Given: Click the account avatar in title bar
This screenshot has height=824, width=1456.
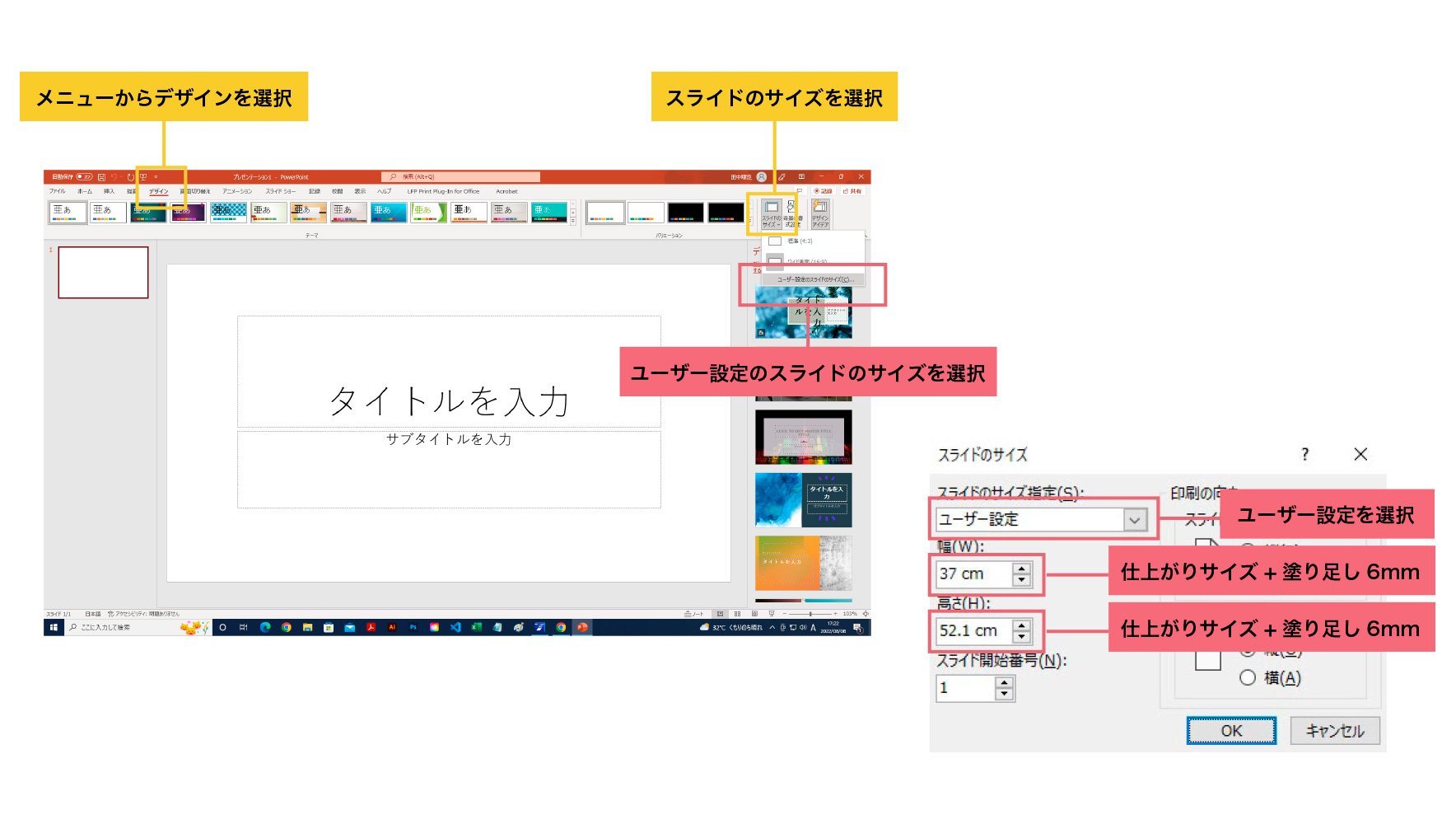Looking at the screenshot, I should 762,177.
